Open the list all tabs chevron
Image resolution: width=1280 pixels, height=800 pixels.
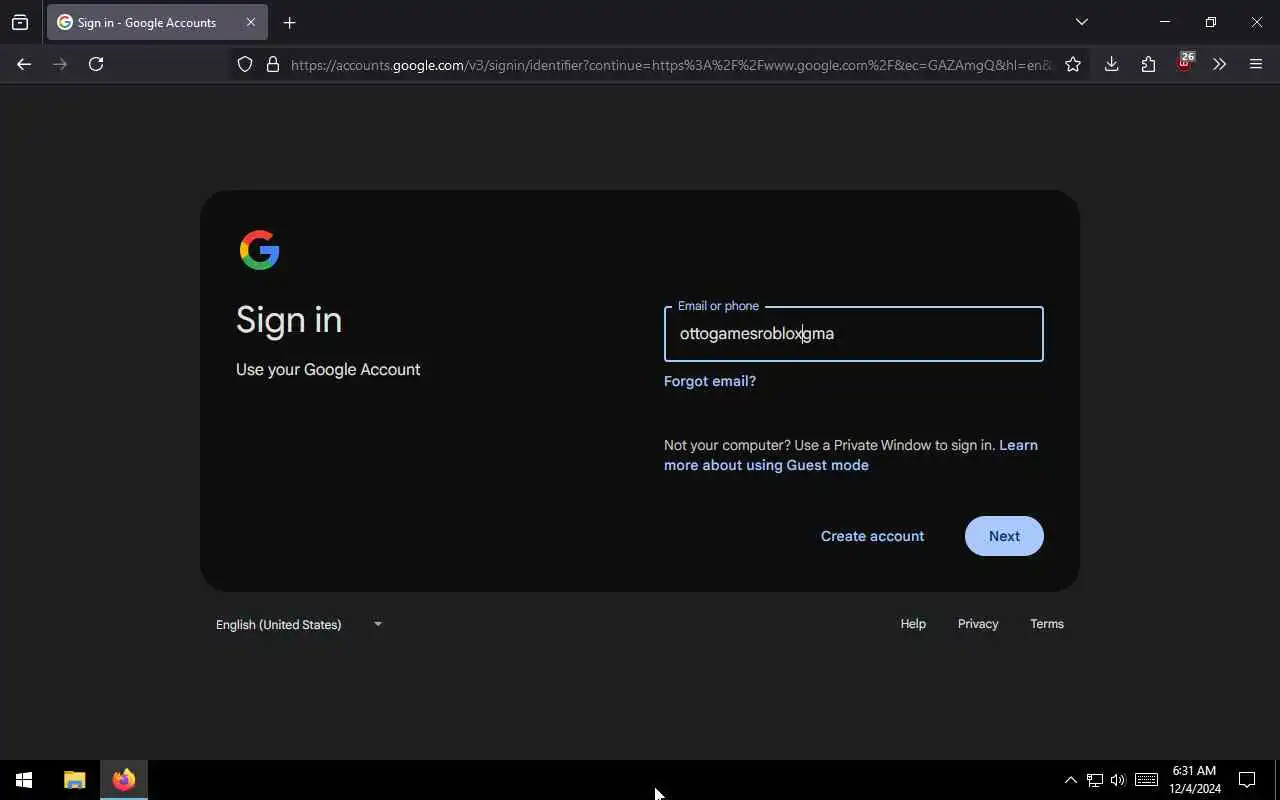(1081, 22)
